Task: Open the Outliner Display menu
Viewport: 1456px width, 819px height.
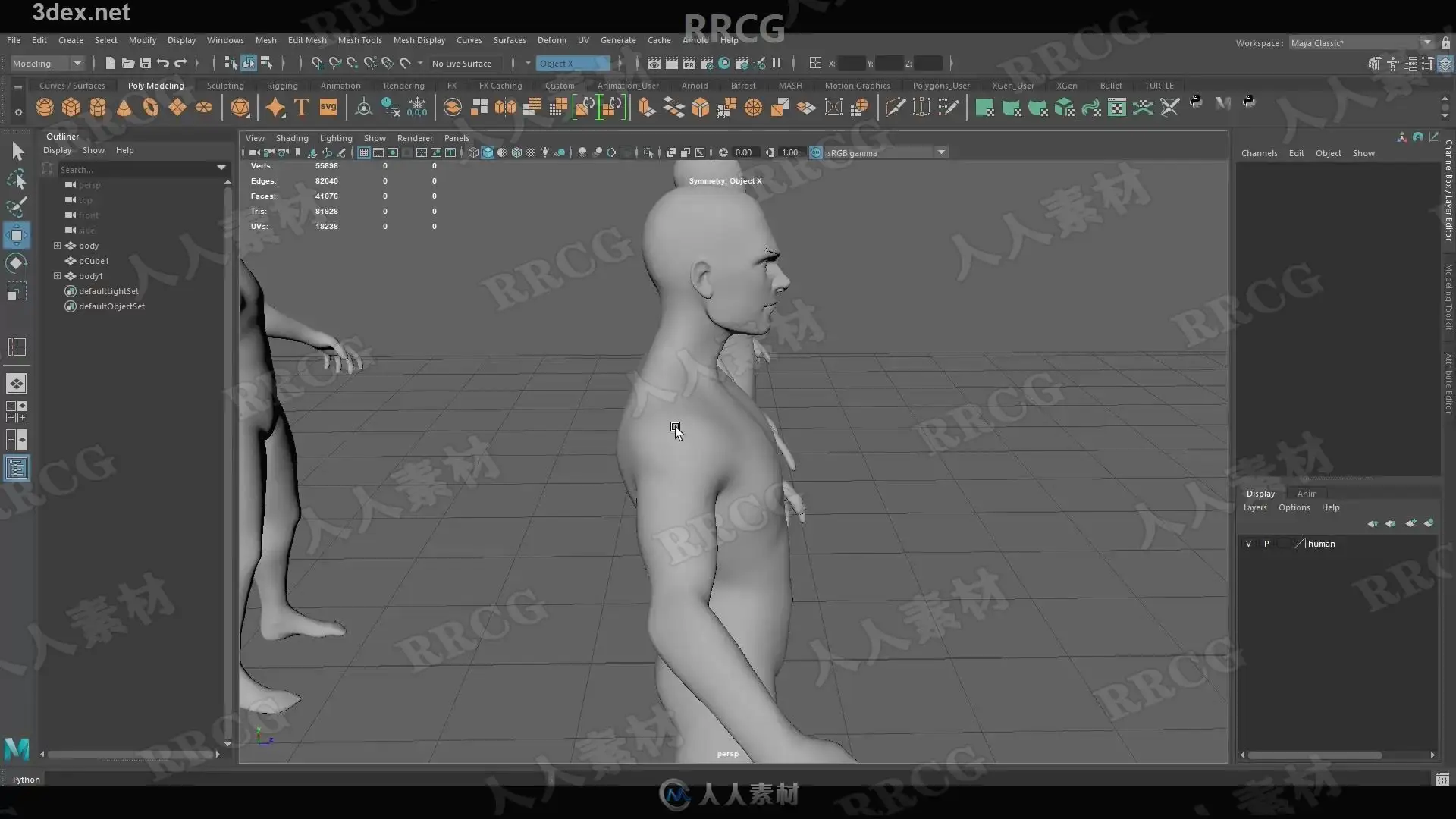Action: tap(57, 150)
